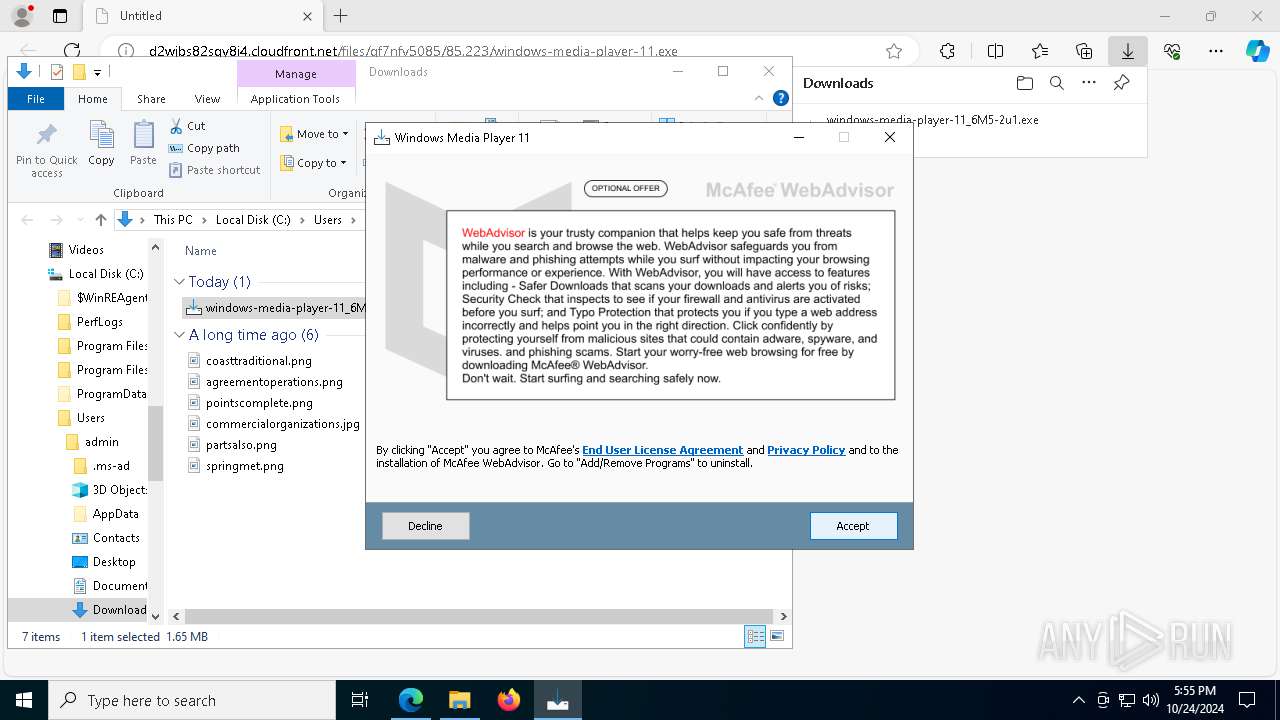This screenshot has height=720, width=1280.
Task: Click Pin to Quick access icon
Action: (x=46, y=150)
